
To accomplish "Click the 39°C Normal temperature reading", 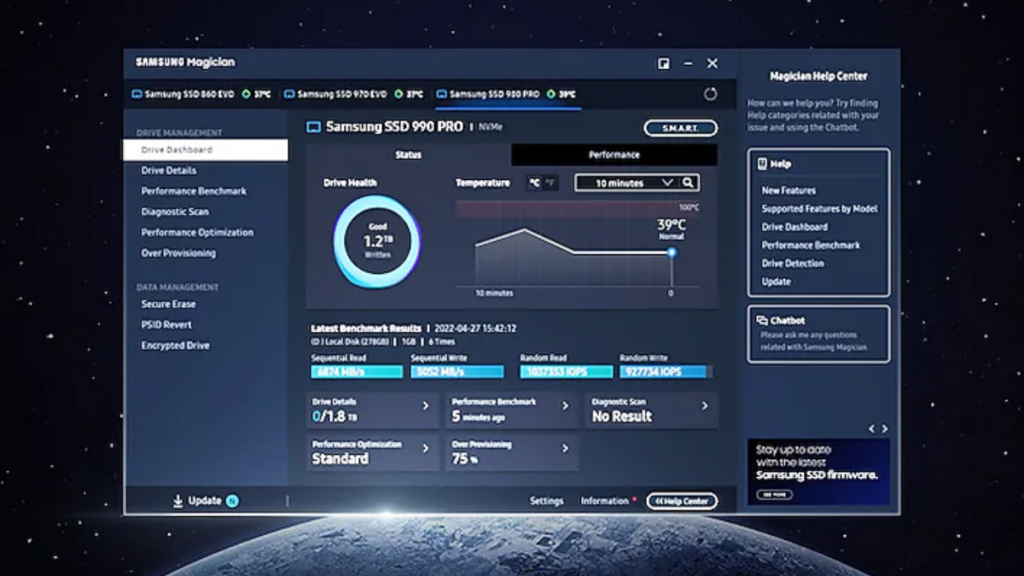I will pyautogui.click(x=671, y=229).
